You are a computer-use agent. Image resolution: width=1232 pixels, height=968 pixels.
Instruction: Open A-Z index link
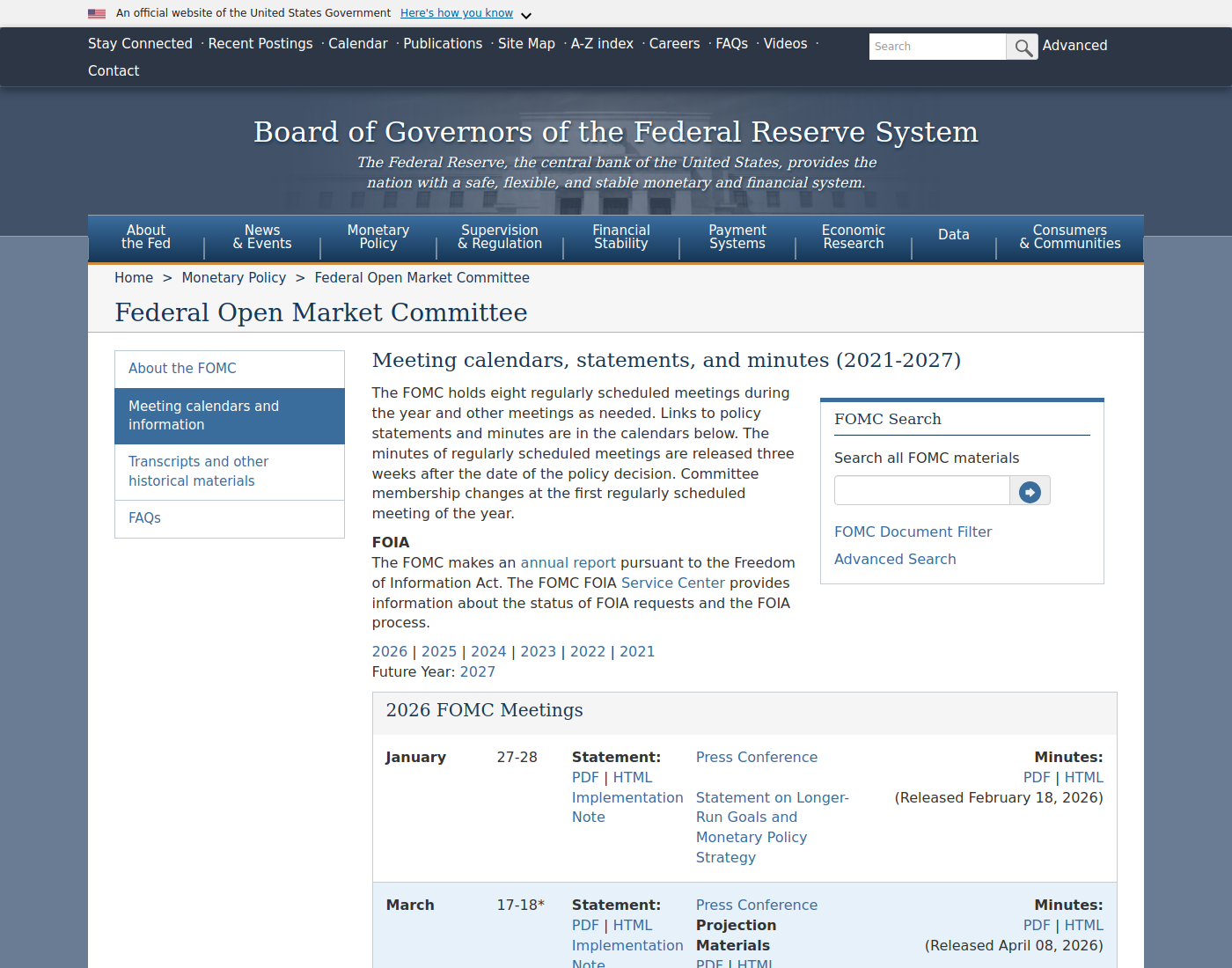pyautogui.click(x=602, y=44)
